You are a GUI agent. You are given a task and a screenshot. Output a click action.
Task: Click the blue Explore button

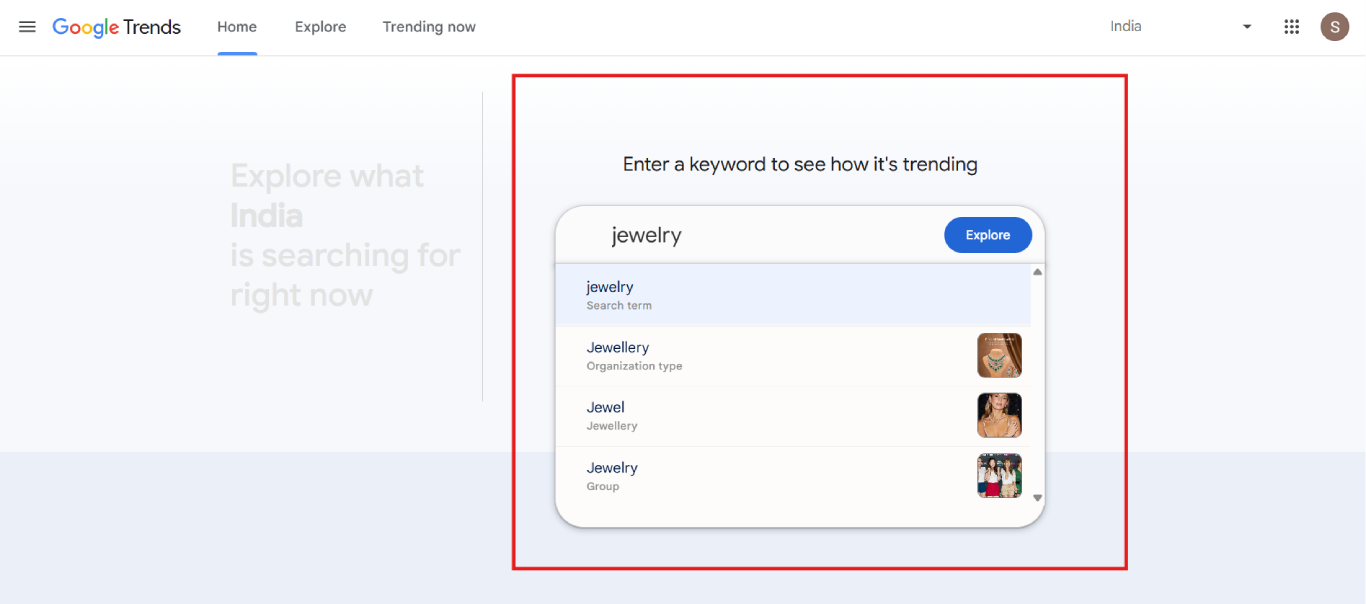(x=988, y=235)
